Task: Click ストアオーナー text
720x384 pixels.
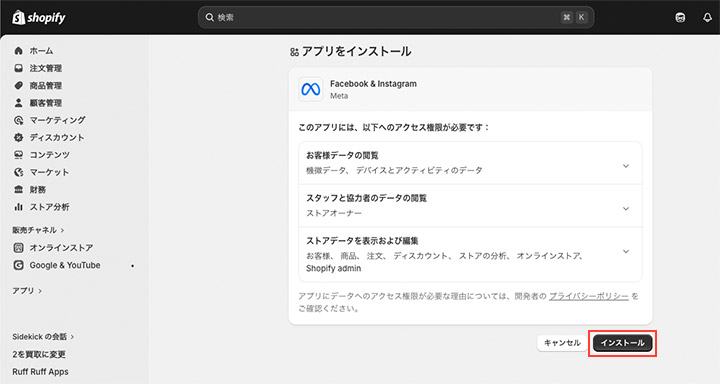Action: click(334, 213)
